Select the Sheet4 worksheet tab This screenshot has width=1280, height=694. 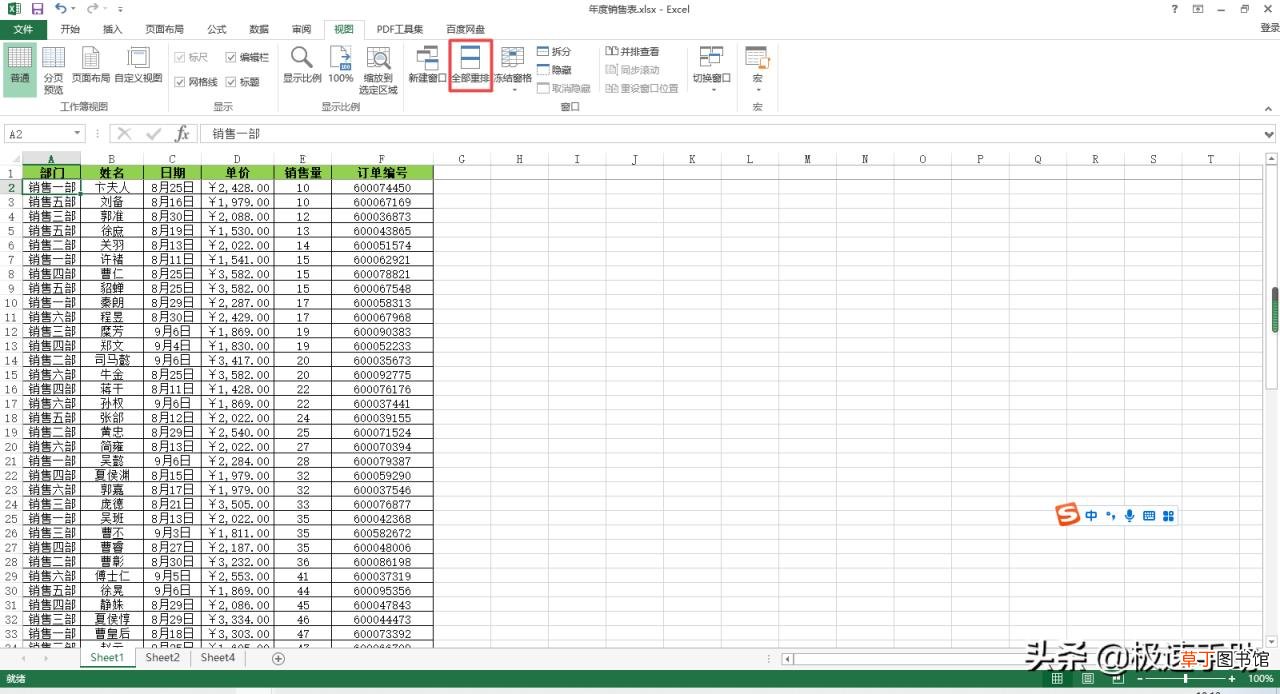217,658
